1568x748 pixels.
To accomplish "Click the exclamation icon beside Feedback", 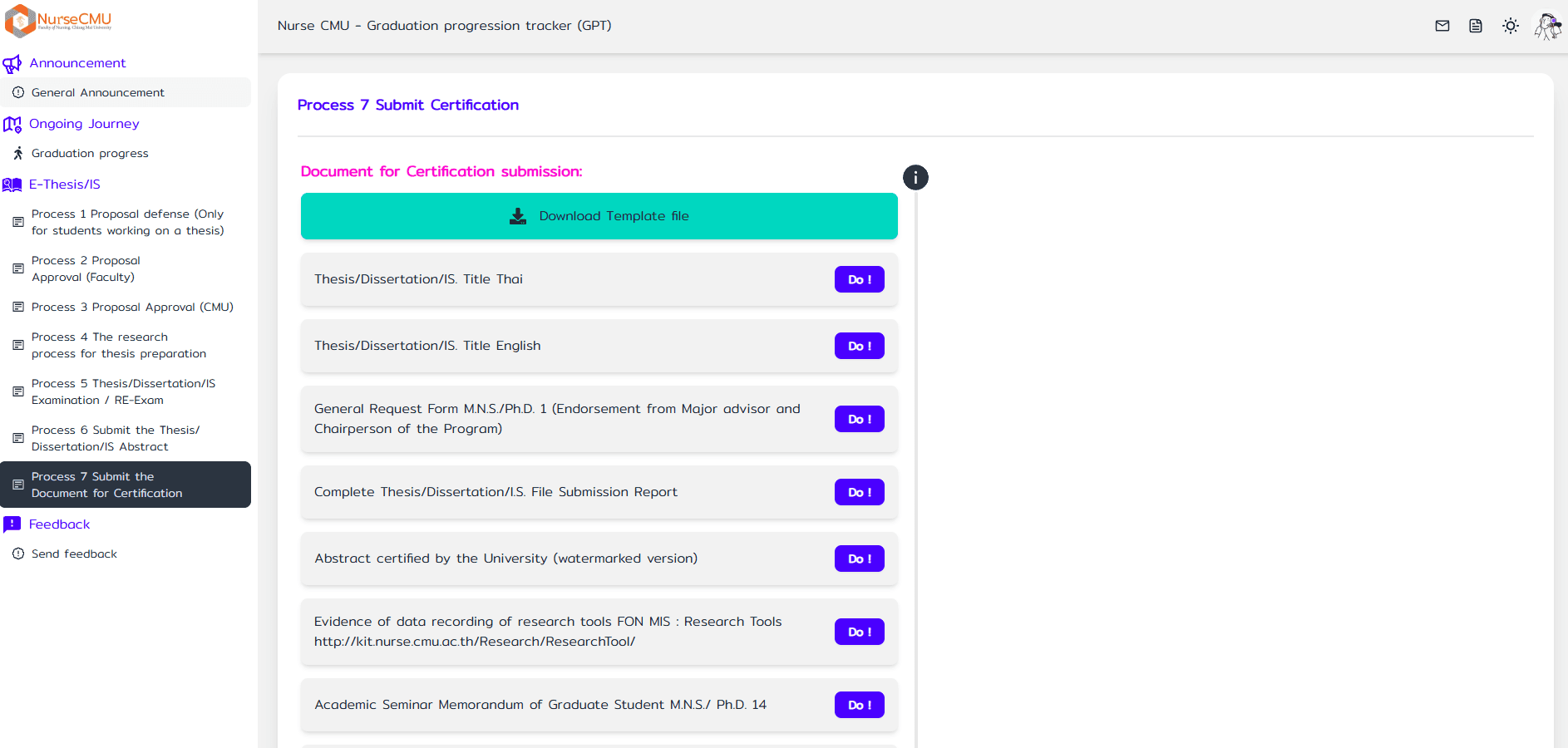I will [x=12, y=524].
